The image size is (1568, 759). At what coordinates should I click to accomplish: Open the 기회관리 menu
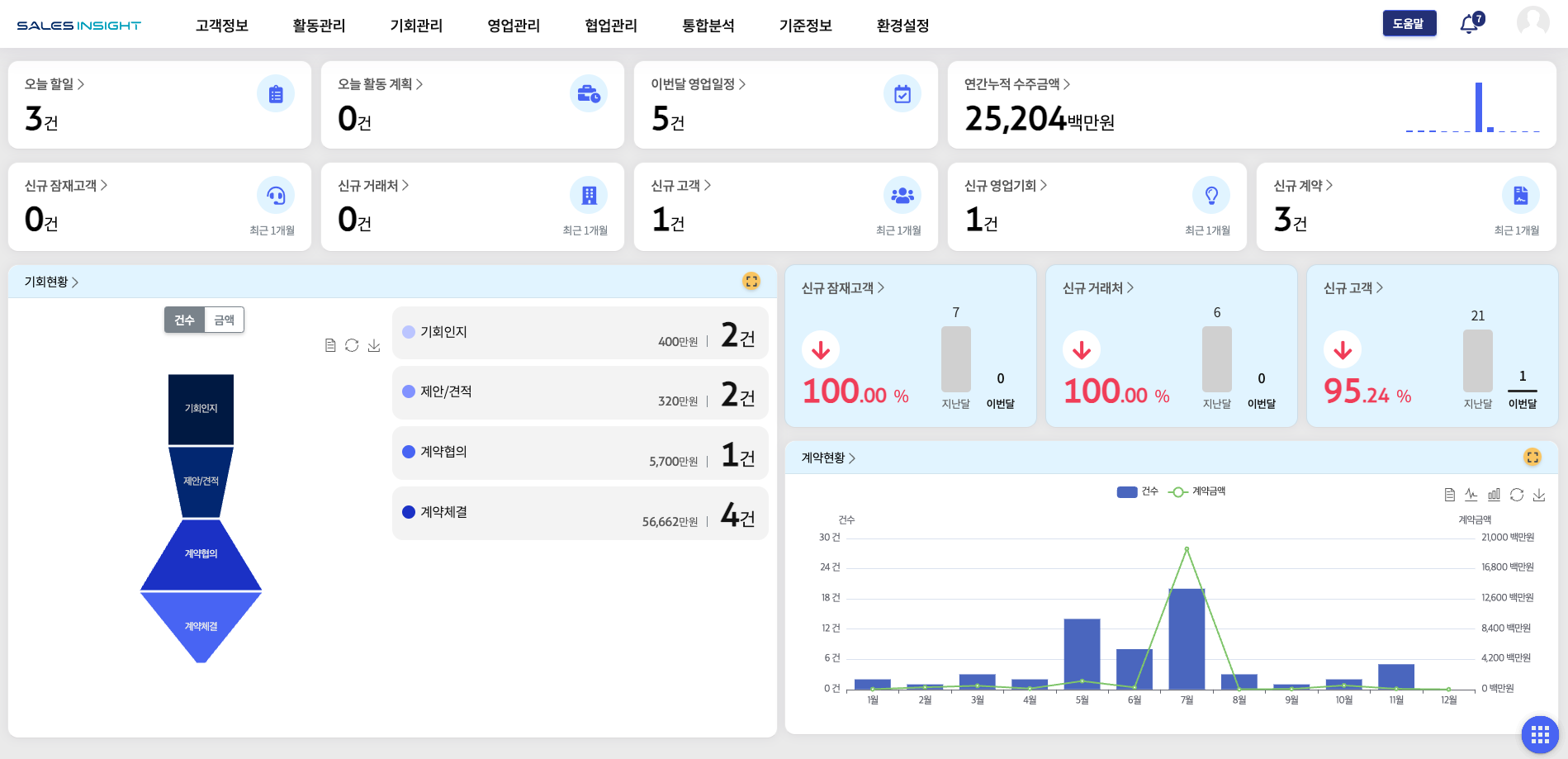tap(416, 26)
